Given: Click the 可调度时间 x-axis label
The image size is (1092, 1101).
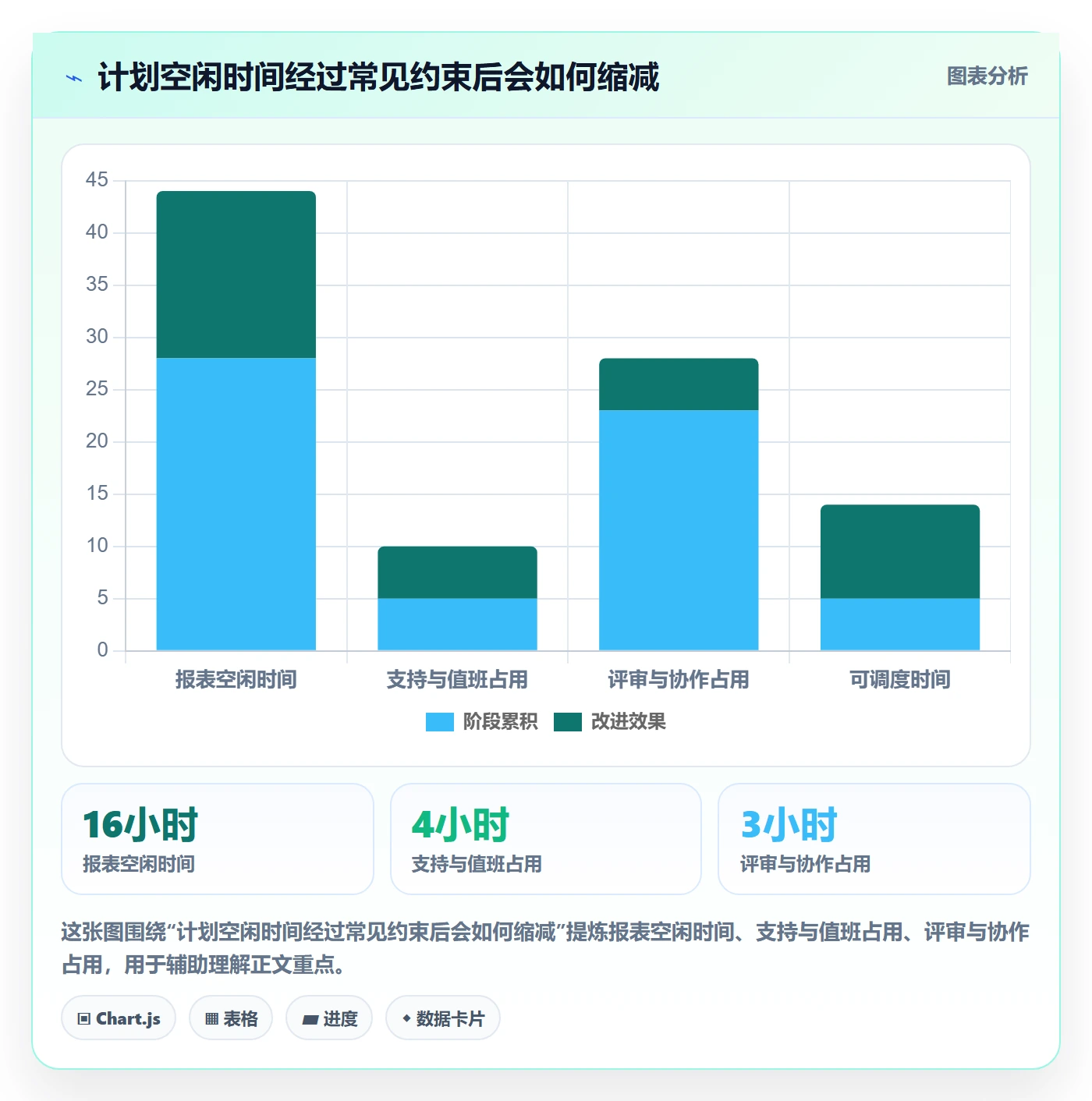Looking at the screenshot, I should (x=900, y=680).
